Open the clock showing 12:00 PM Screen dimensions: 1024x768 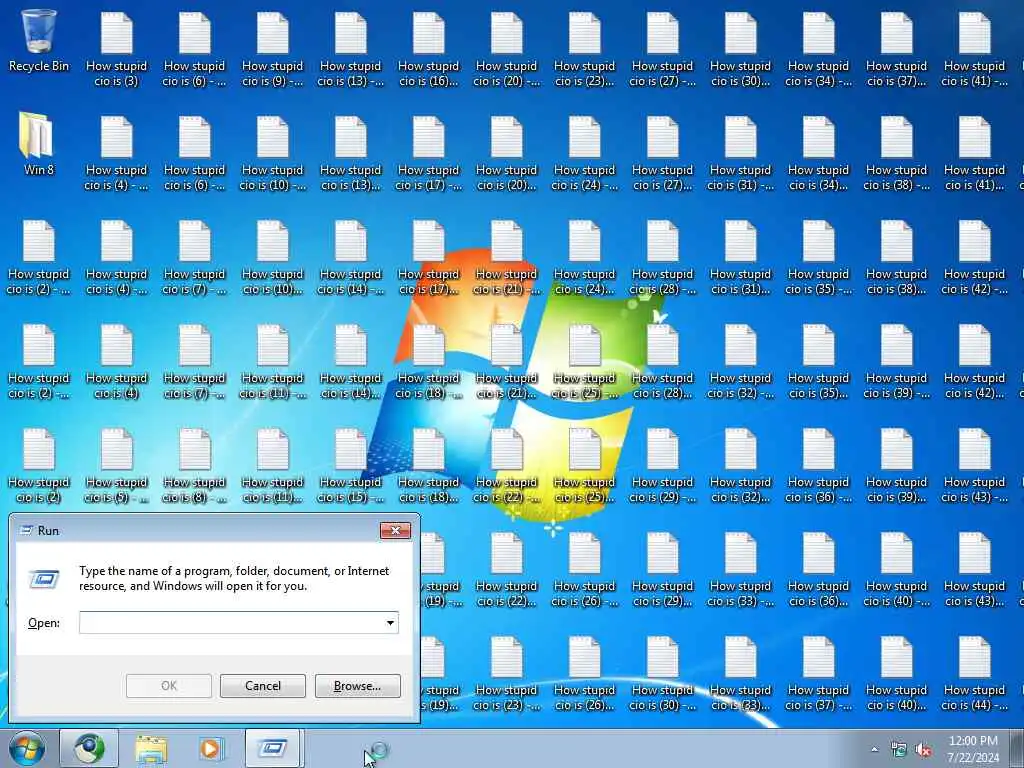pos(973,748)
